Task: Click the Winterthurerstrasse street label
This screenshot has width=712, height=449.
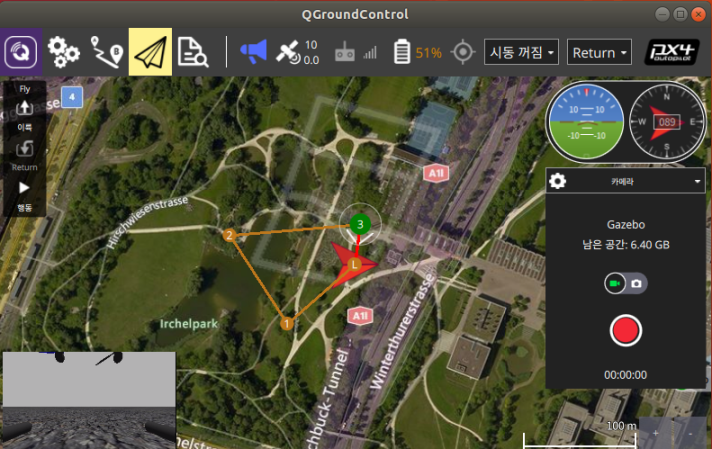Action: 400,333
